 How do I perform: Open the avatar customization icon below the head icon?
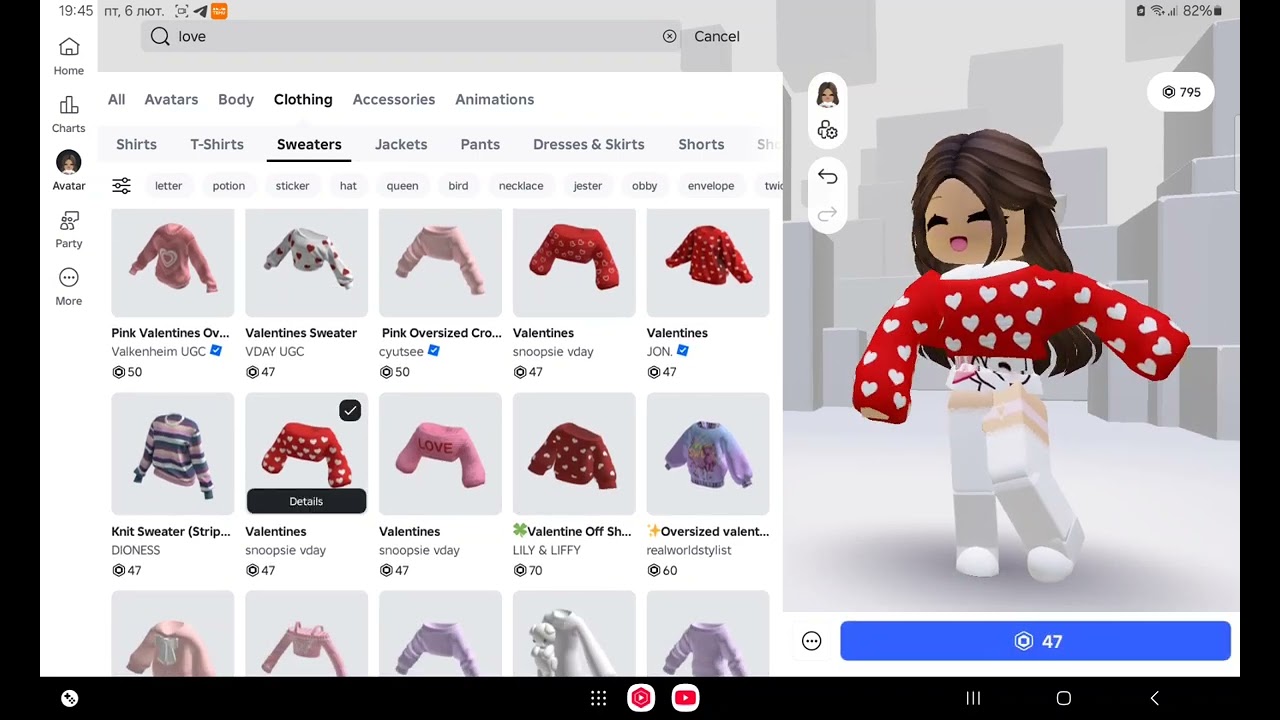[827, 130]
